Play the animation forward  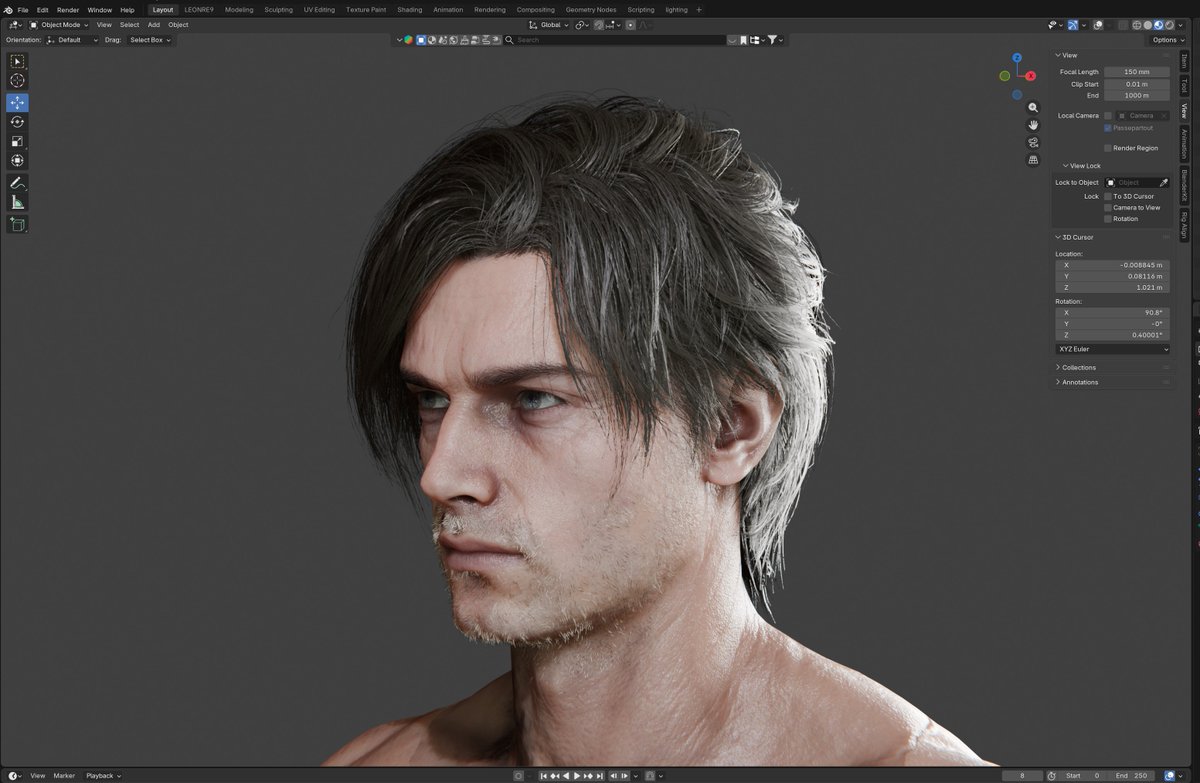coord(577,776)
